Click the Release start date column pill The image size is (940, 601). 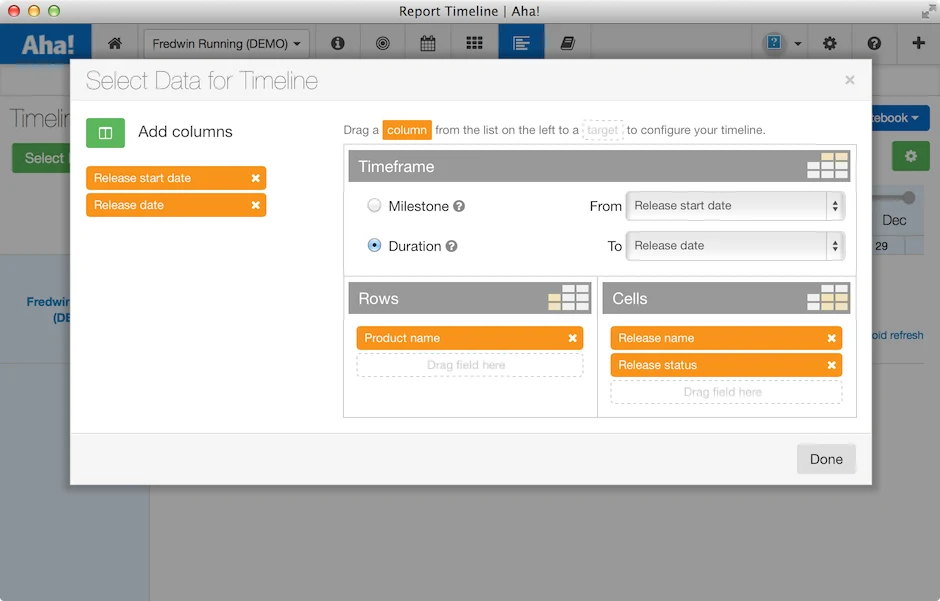pos(176,178)
